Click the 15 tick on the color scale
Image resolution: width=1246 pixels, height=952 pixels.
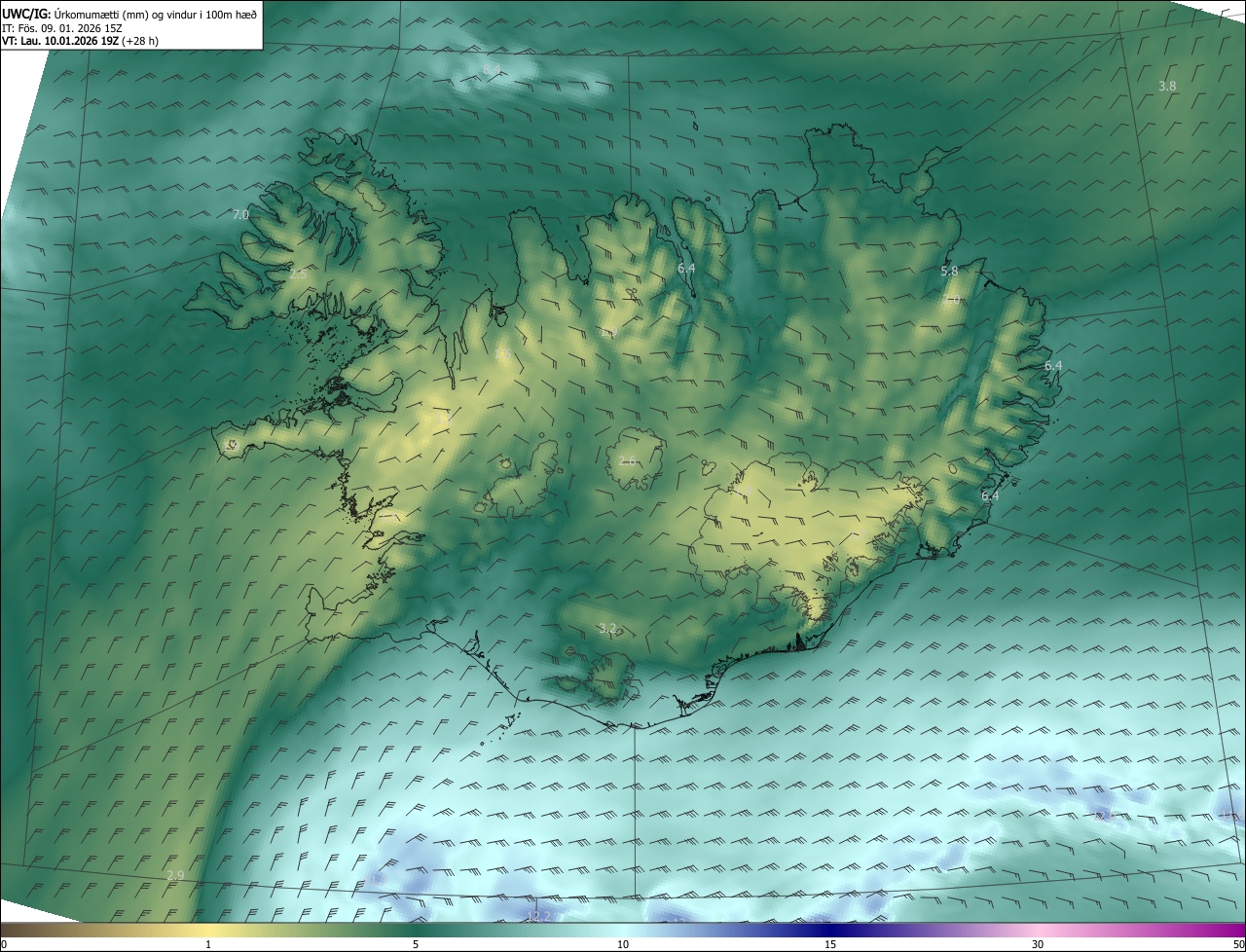[x=830, y=944]
